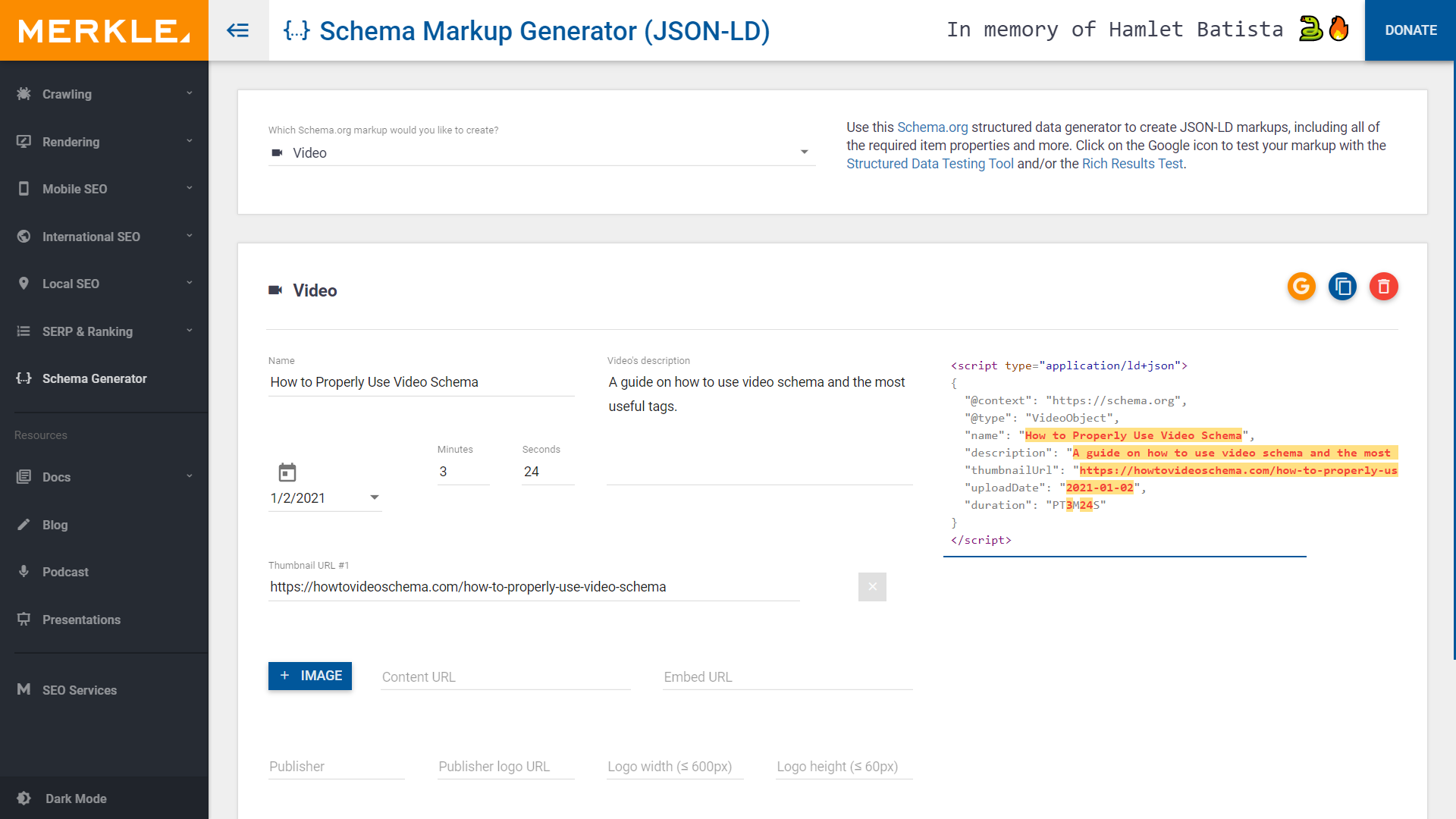1456x819 pixels.
Task: Click the DONATE button
Action: pyautogui.click(x=1410, y=30)
